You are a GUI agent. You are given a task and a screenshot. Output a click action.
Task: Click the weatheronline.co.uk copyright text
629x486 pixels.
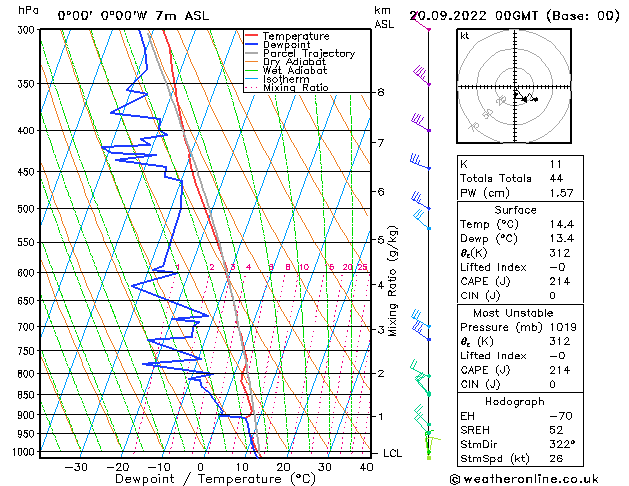coord(524,479)
